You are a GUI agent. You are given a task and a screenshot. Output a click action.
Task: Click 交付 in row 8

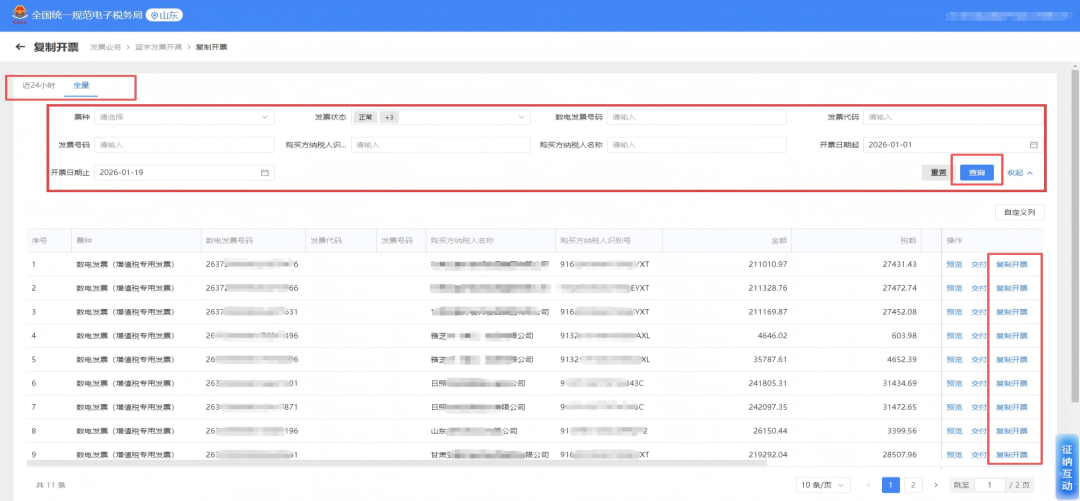[x=979, y=431]
